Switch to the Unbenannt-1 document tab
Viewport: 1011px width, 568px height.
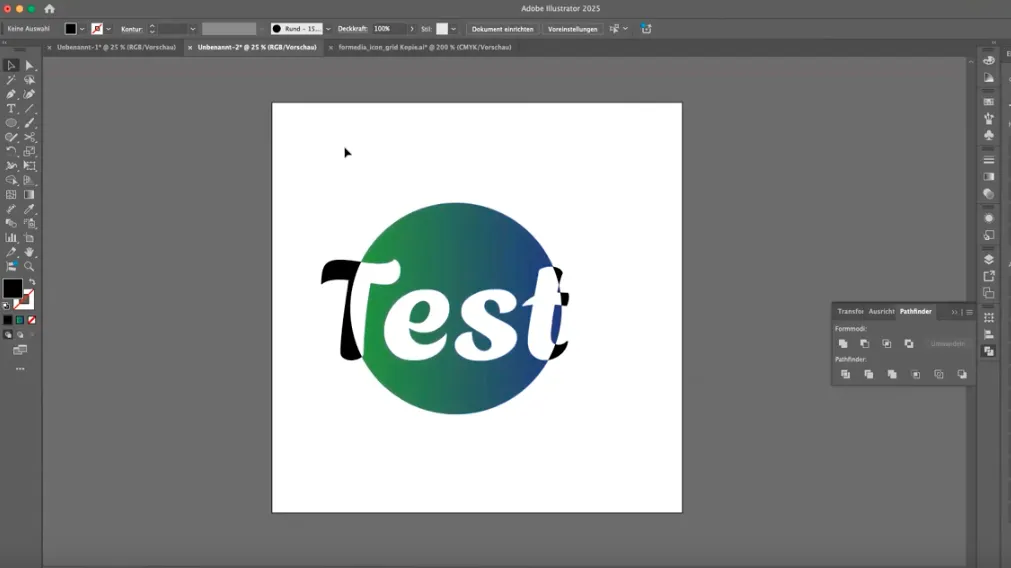coord(116,47)
